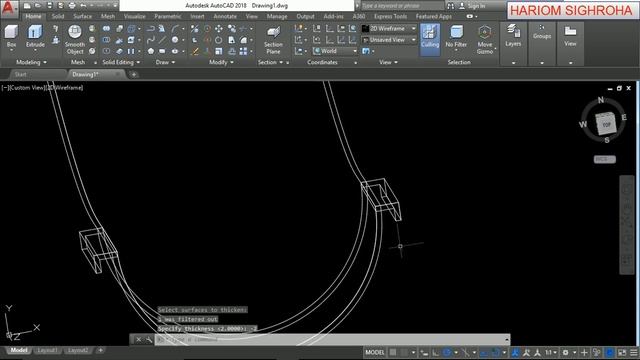Switch to the Solid ribbon tab
640x360 pixels.
(58, 16)
